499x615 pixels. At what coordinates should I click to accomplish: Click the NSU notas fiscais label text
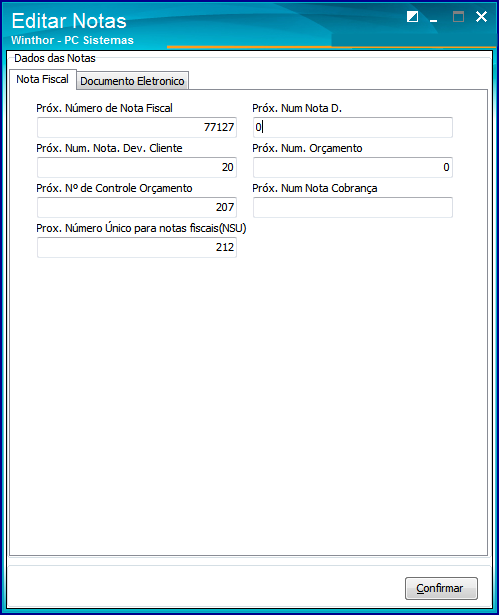coord(141,228)
